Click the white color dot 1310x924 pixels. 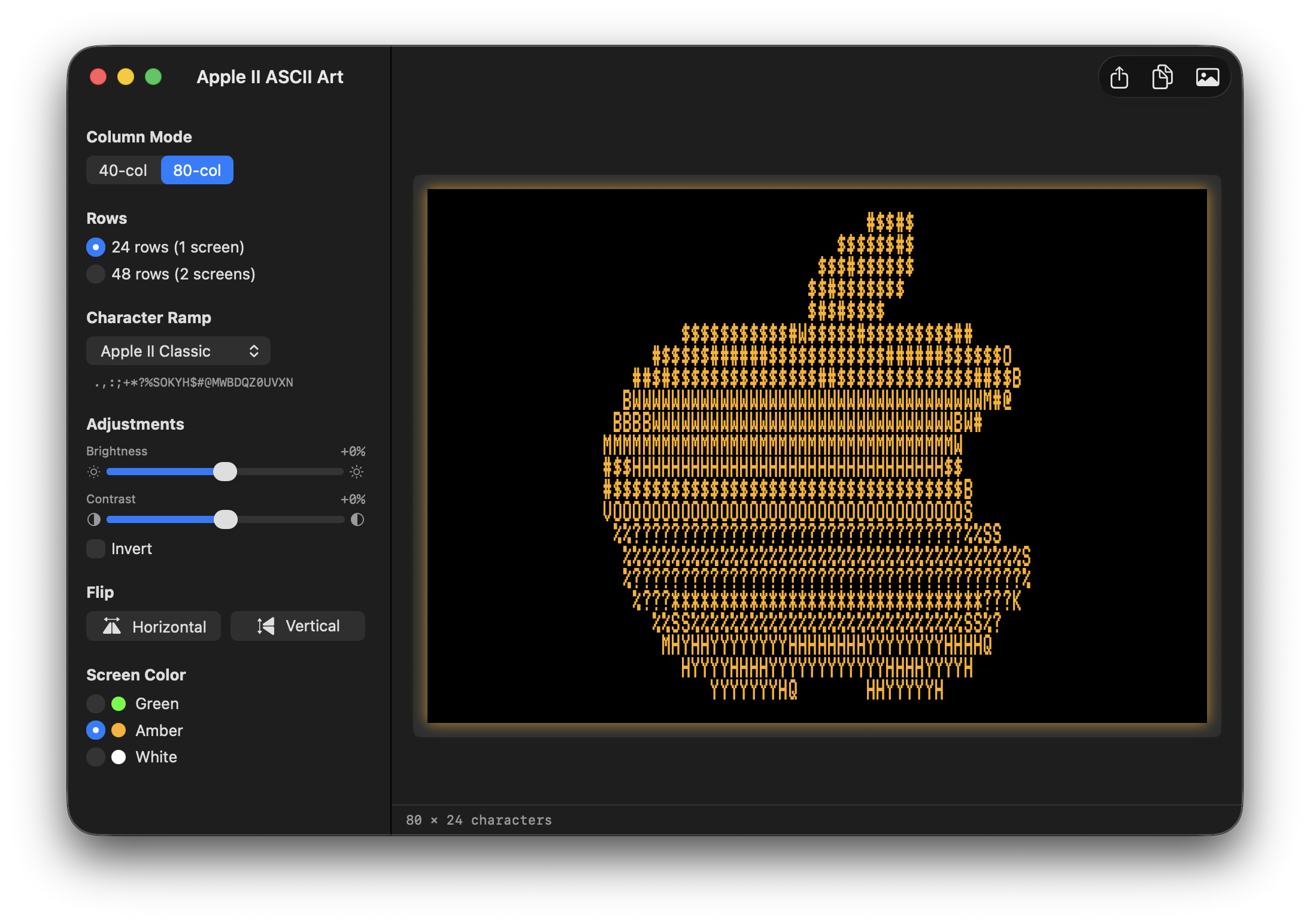tap(119, 757)
